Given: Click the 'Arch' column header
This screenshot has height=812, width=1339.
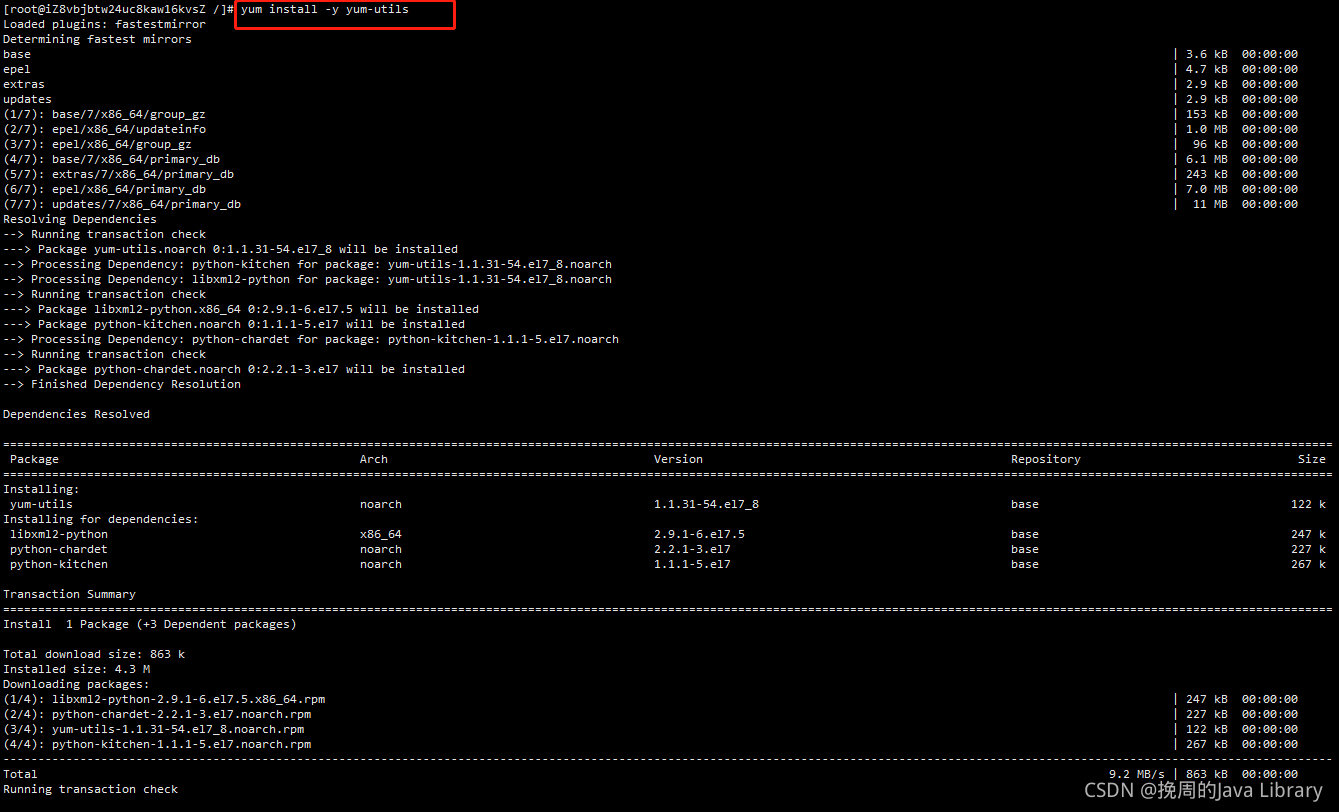Looking at the screenshot, I should (374, 459).
